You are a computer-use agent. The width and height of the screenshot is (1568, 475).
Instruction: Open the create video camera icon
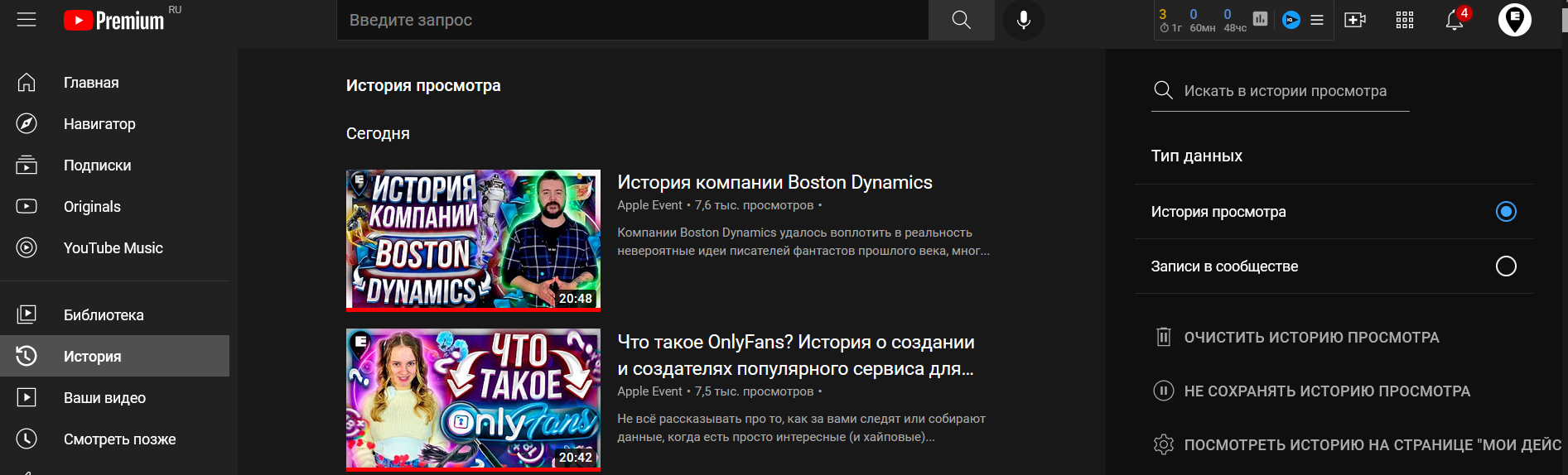pos(1355,20)
